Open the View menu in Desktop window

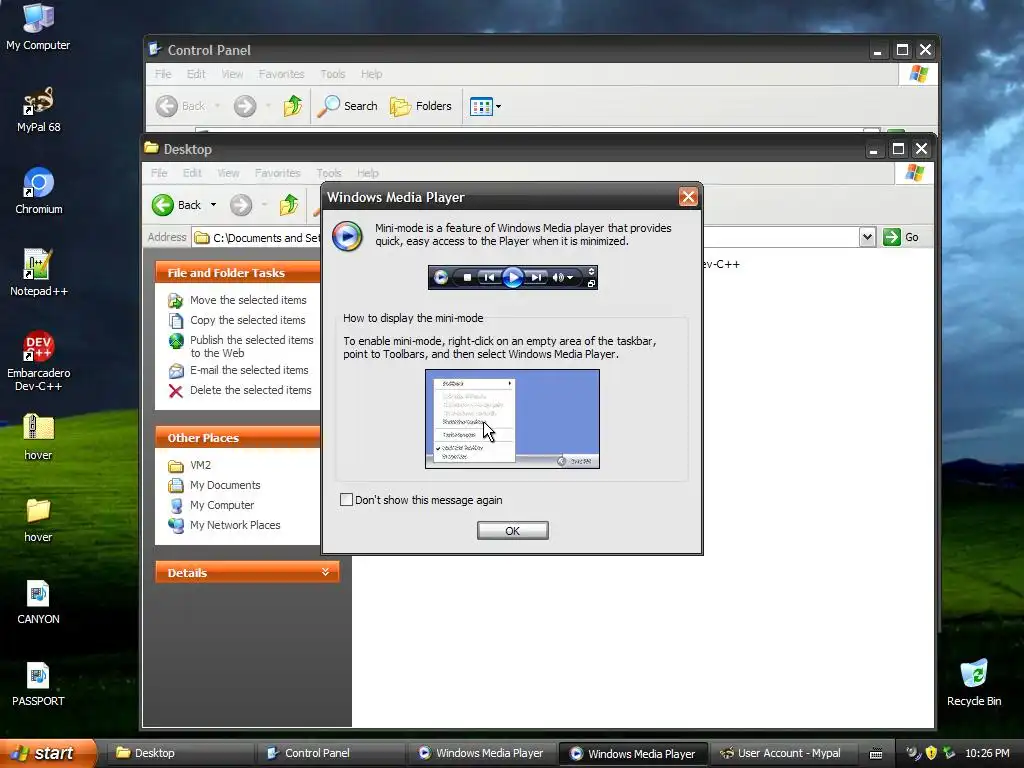coord(228,173)
